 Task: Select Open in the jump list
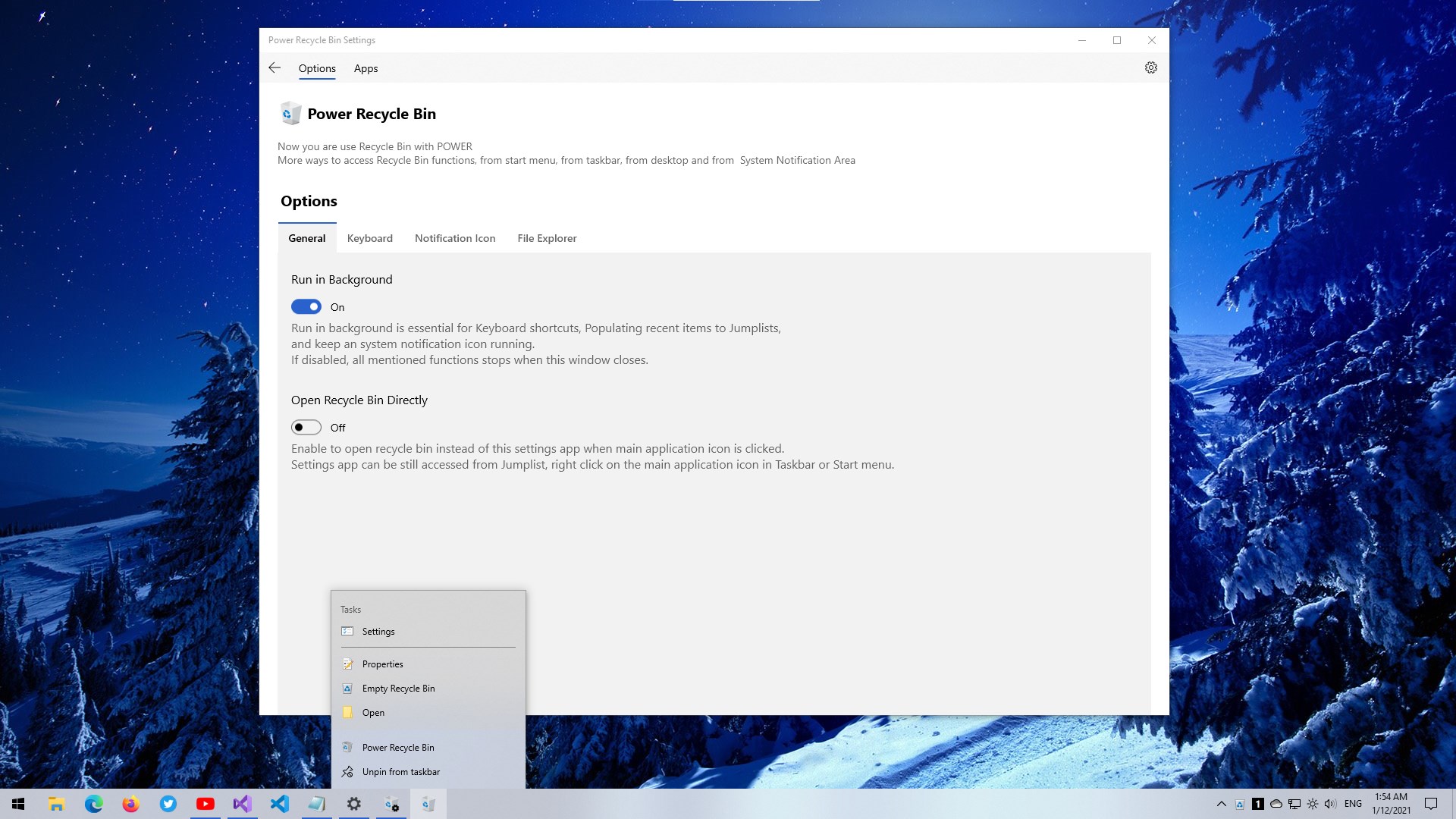pyautogui.click(x=428, y=712)
